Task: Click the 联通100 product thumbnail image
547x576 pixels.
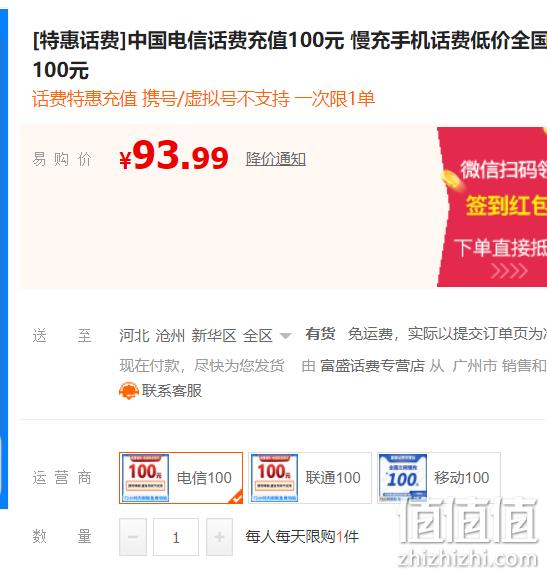Action: pos(274,478)
